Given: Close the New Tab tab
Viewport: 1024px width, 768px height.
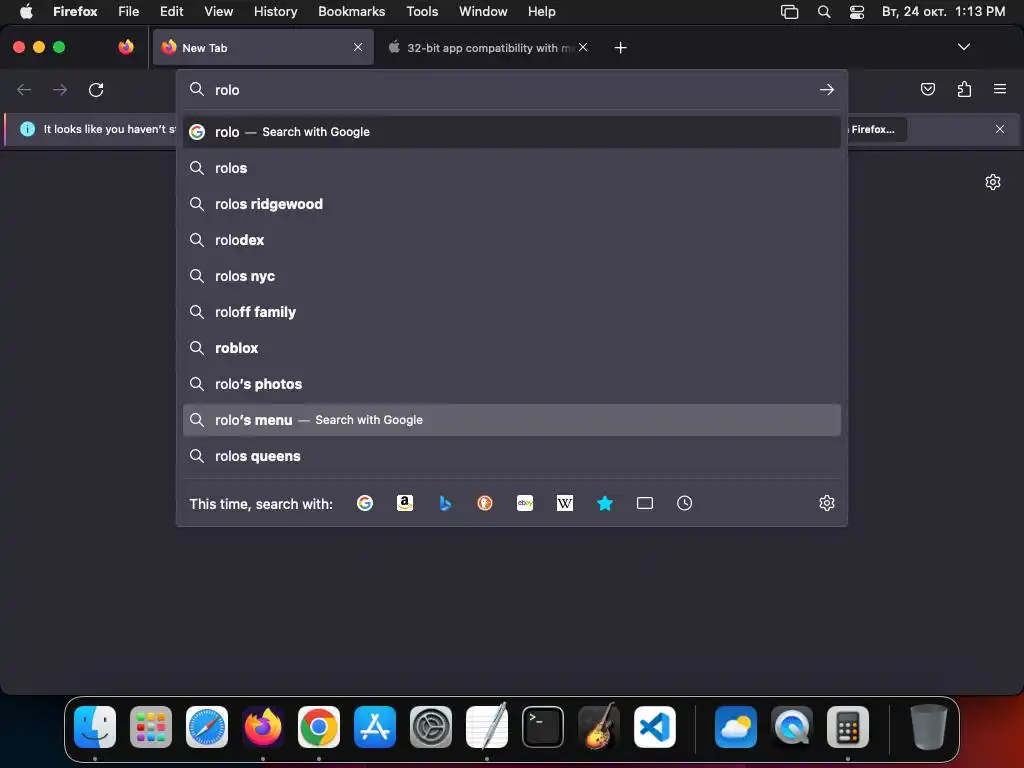Looking at the screenshot, I should 358,47.
